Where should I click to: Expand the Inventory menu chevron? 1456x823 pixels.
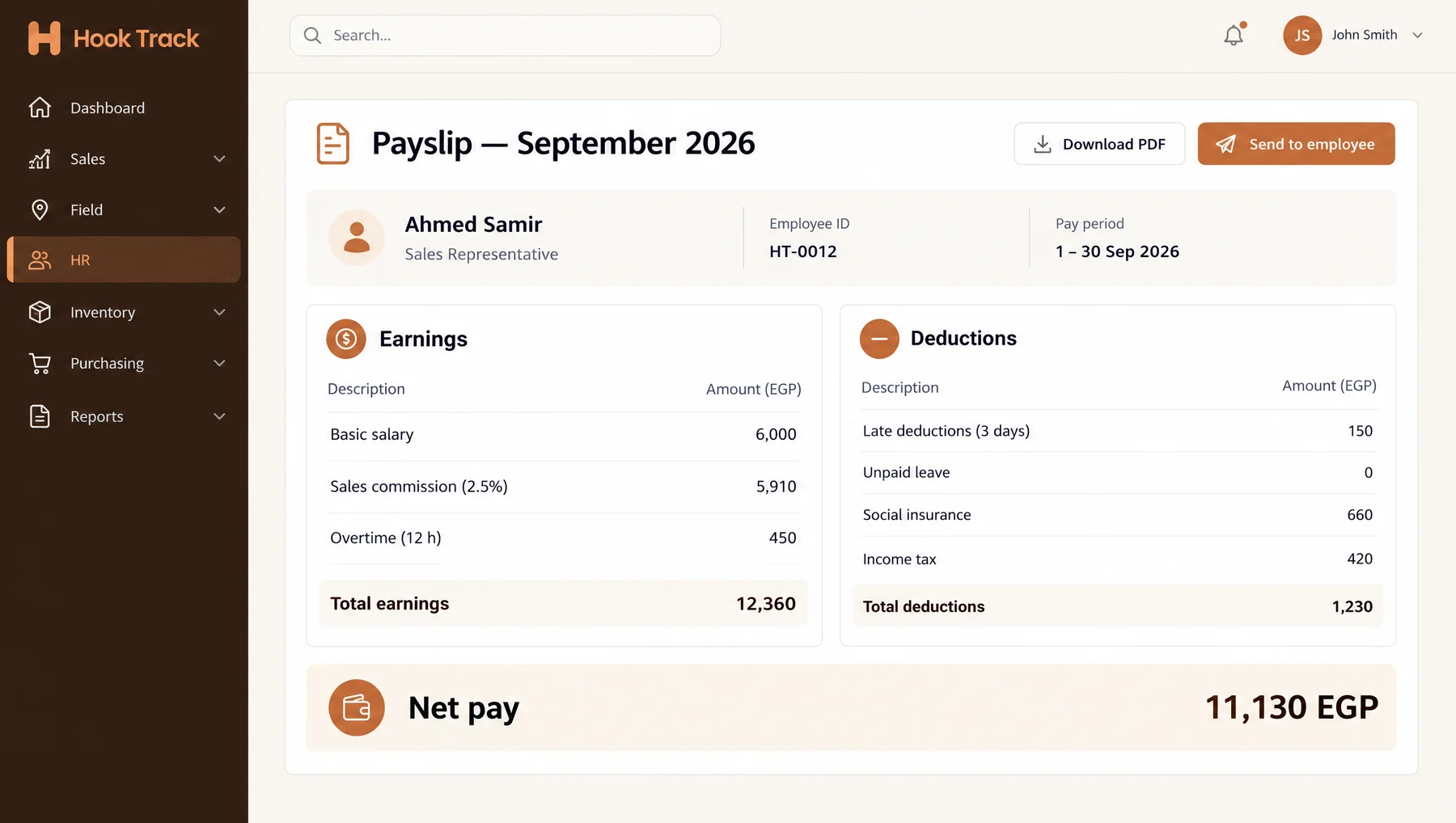(219, 312)
